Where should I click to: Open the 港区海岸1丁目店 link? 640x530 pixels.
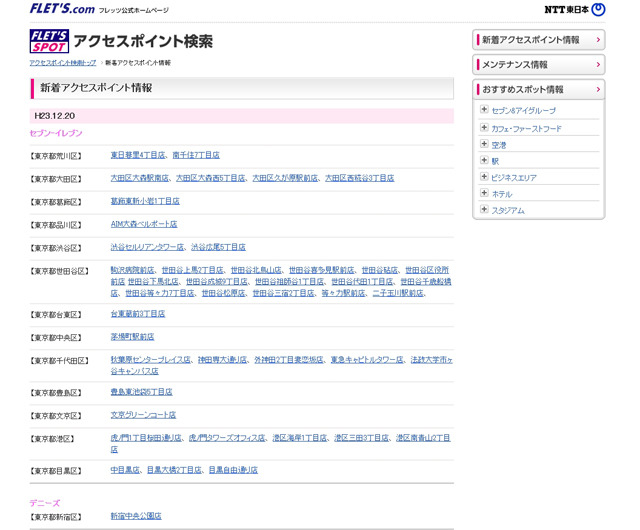[300, 438]
